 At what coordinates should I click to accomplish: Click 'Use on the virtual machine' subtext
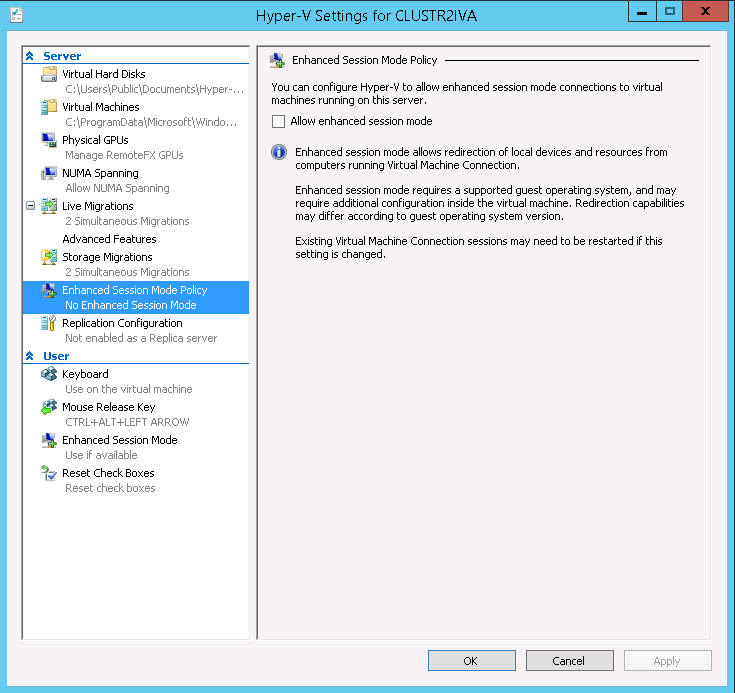tap(128, 389)
